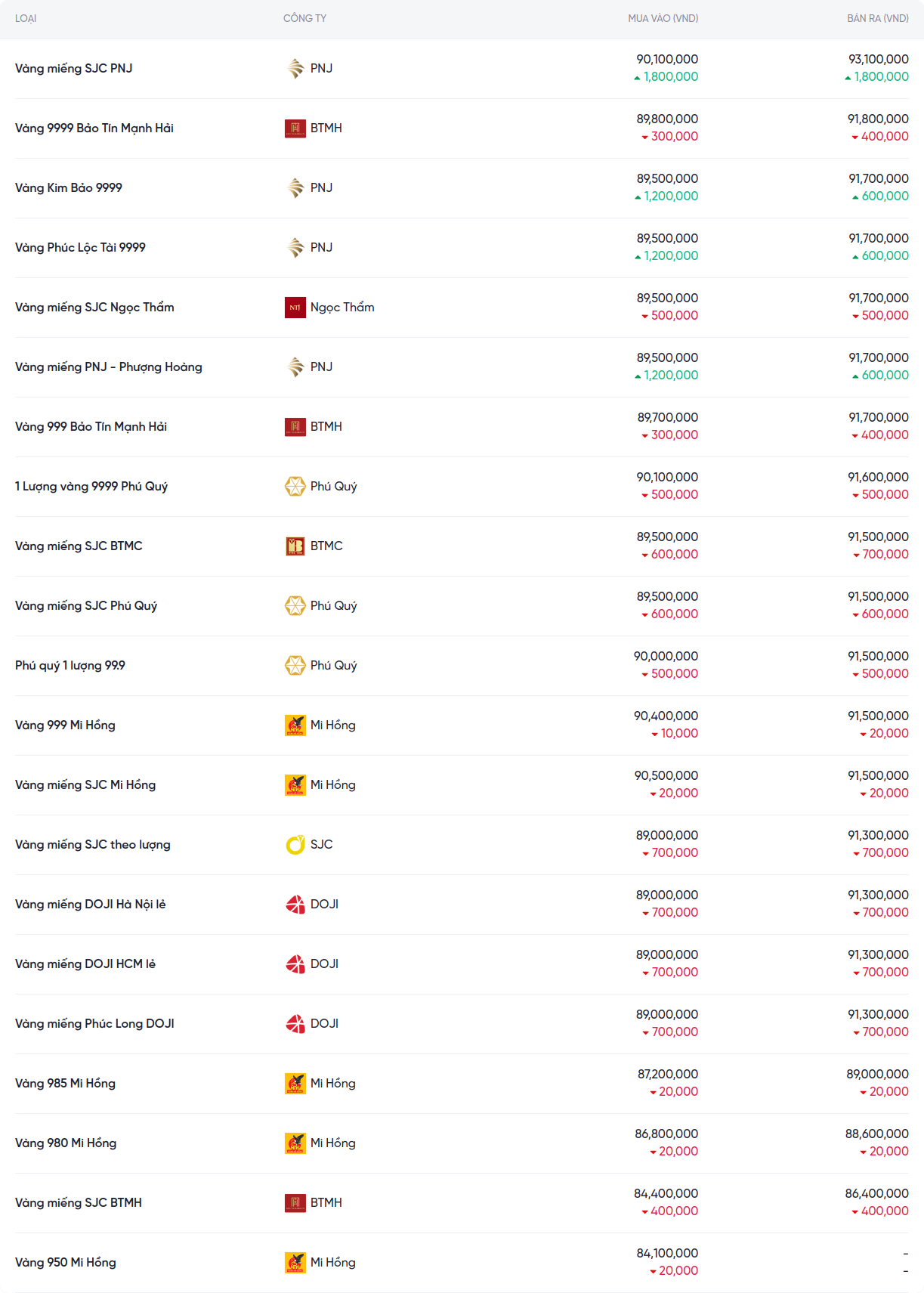Open Vàng Kim Bảo 9999 gold type
This screenshot has height=1293, width=924.
click(69, 188)
